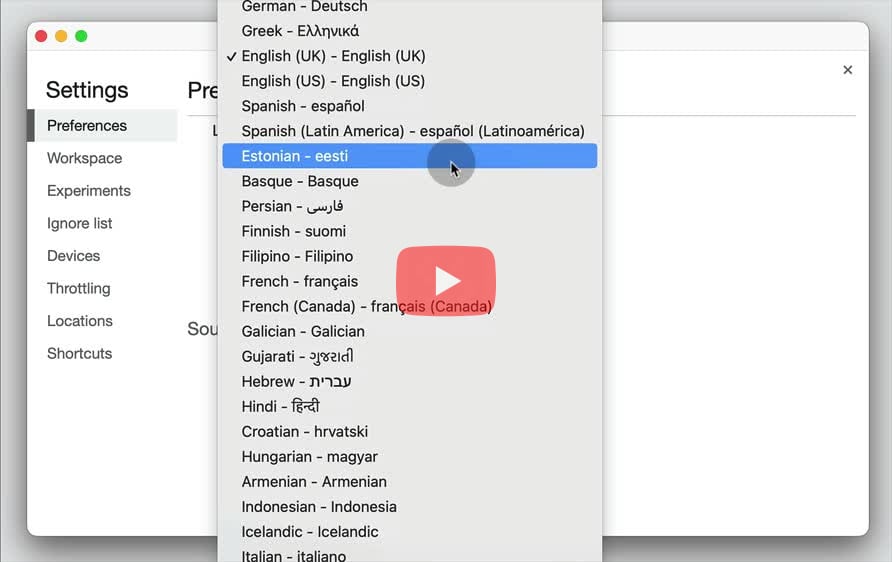Play the video with the red play button
Viewport: 892px width, 562px height.
click(x=445, y=280)
